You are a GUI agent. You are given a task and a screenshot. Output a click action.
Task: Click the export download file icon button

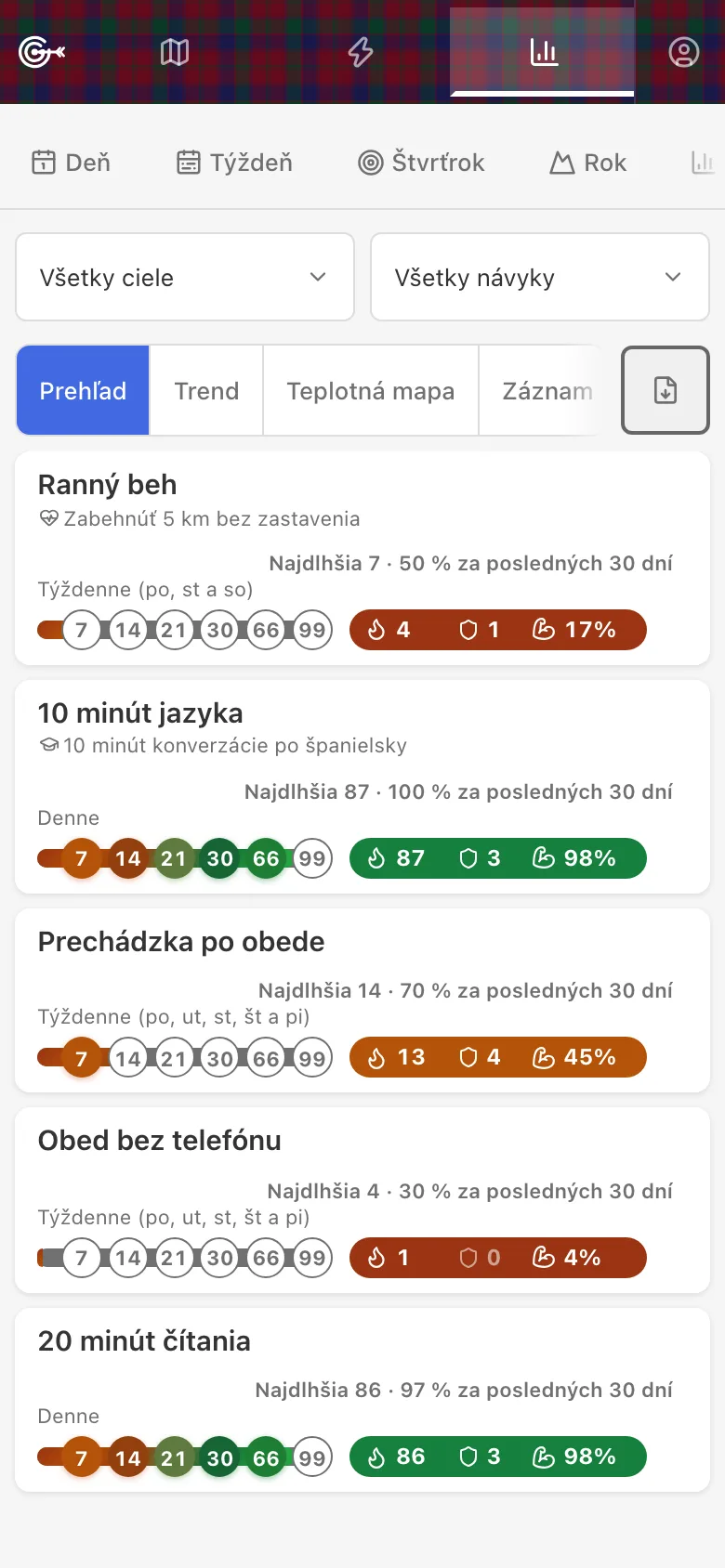coord(666,390)
